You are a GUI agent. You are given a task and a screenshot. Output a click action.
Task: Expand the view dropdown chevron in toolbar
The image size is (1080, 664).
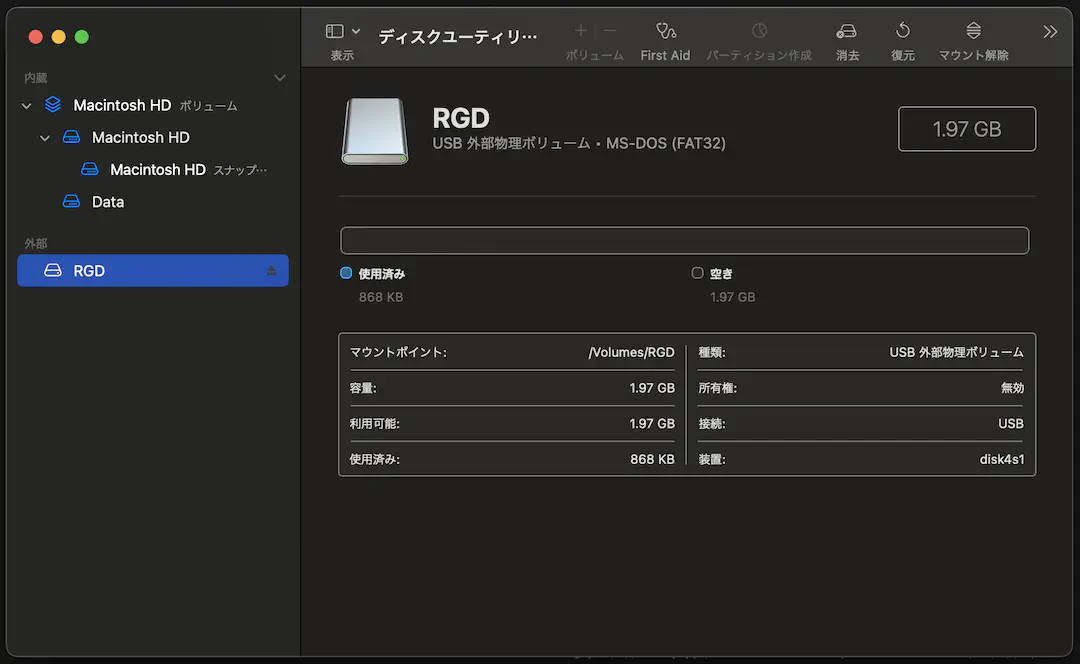tap(355, 31)
